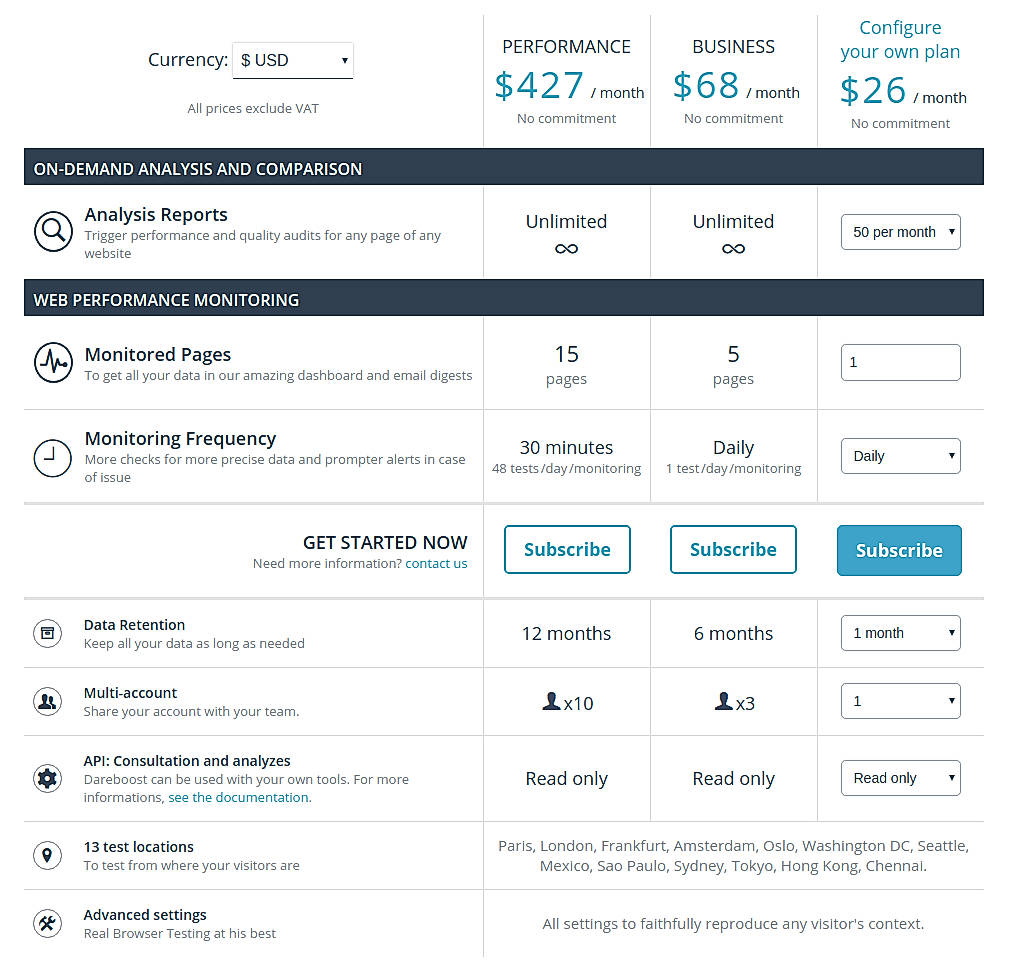Open the Daily monitoring frequency dropdown
1014x963 pixels.
pyautogui.click(x=899, y=456)
